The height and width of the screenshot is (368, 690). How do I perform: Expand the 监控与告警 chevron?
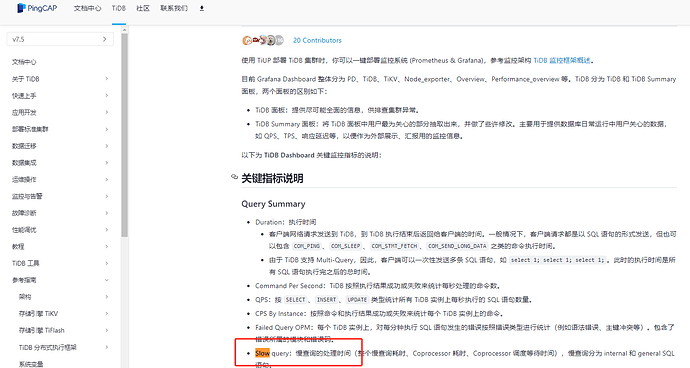coord(106,196)
